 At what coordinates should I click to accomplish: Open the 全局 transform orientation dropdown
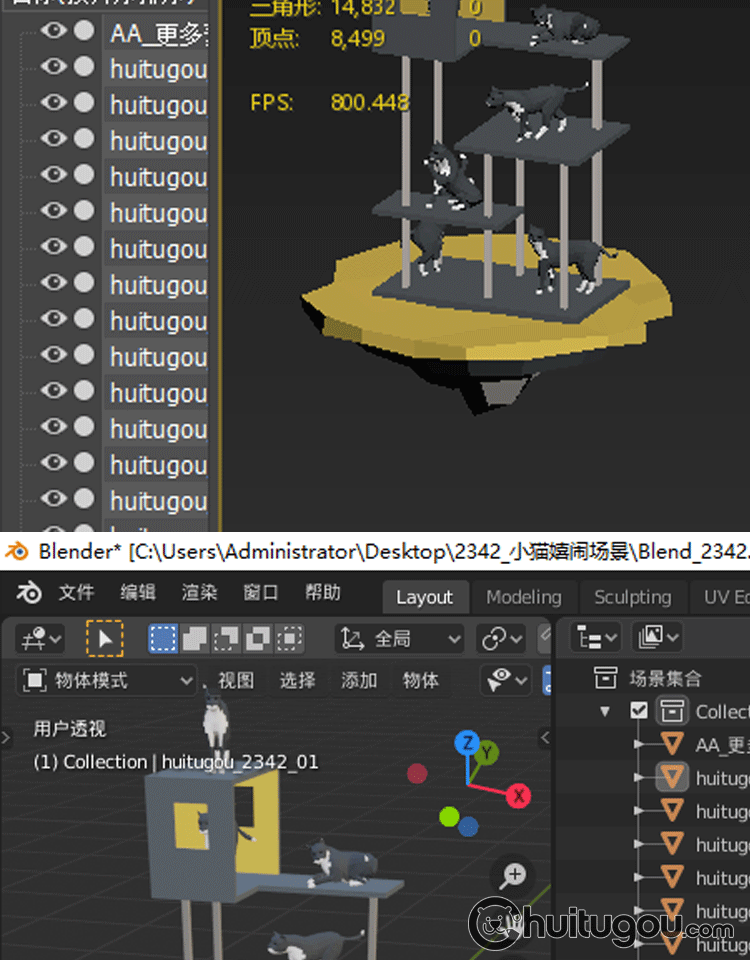(x=400, y=638)
